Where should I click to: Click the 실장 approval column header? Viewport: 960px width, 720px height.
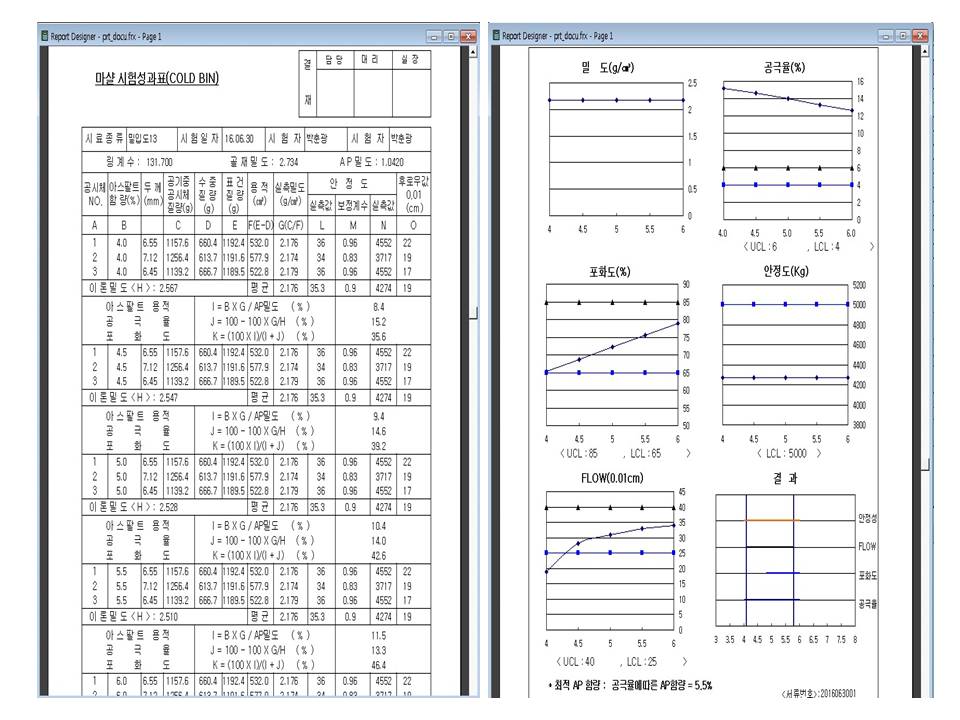[x=410, y=59]
